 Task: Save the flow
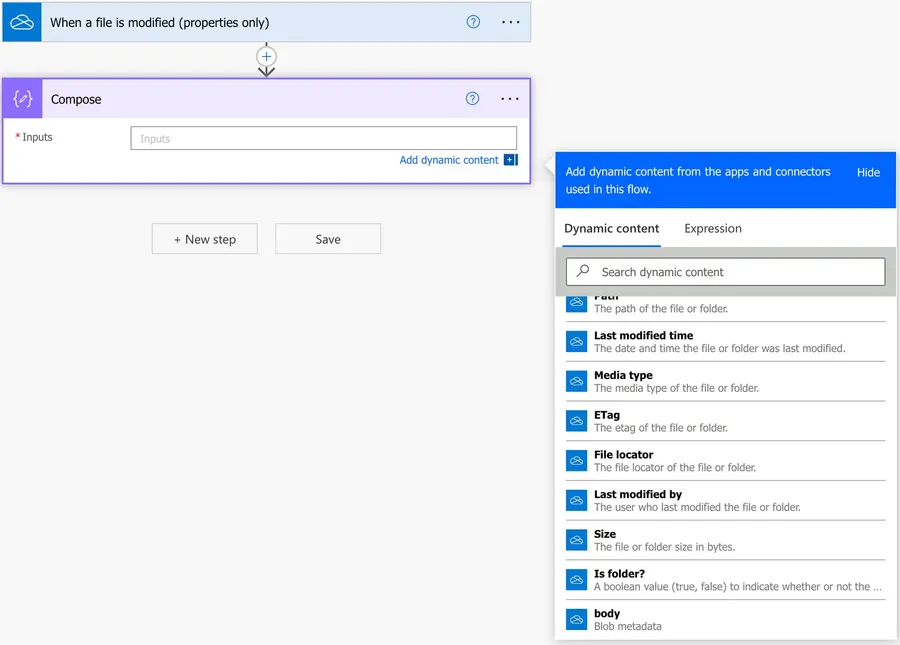[x=328, y=239]
